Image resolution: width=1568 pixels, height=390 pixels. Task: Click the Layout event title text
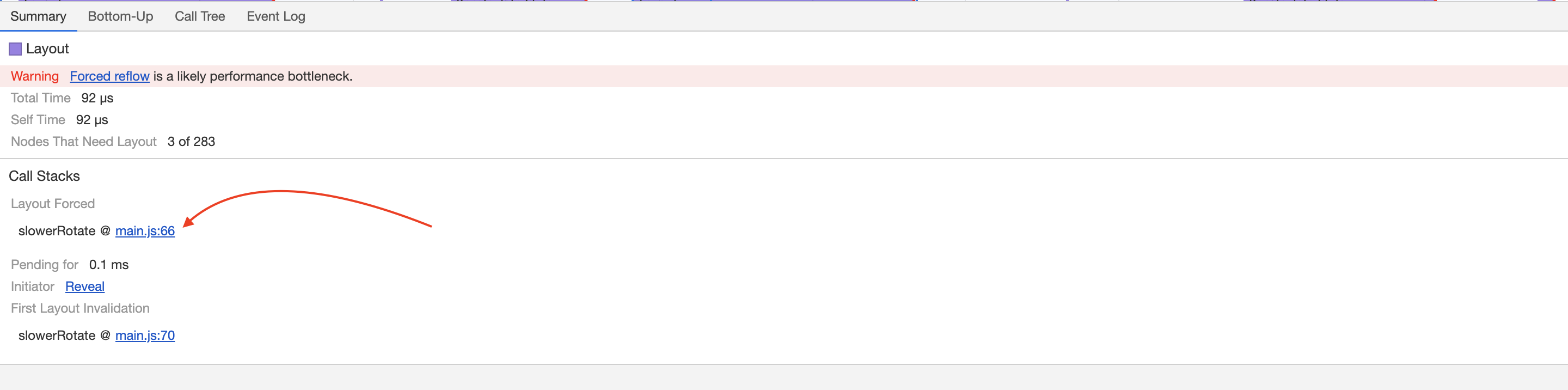[x=47, y=49]
